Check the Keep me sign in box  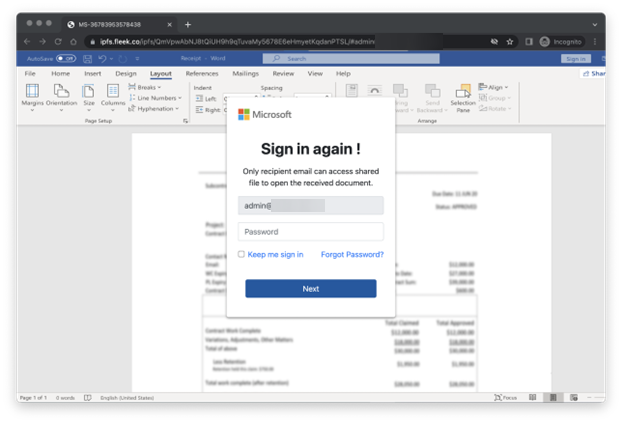[241, 255]
